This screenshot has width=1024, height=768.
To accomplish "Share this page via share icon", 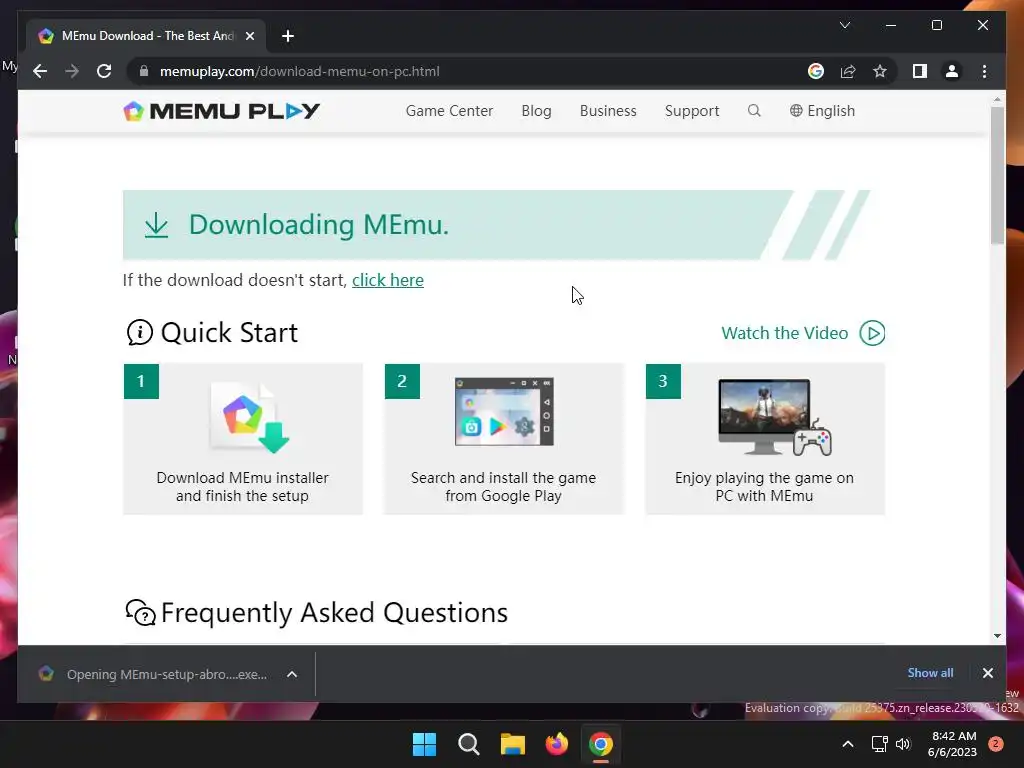I will click(x=848, y=71).
